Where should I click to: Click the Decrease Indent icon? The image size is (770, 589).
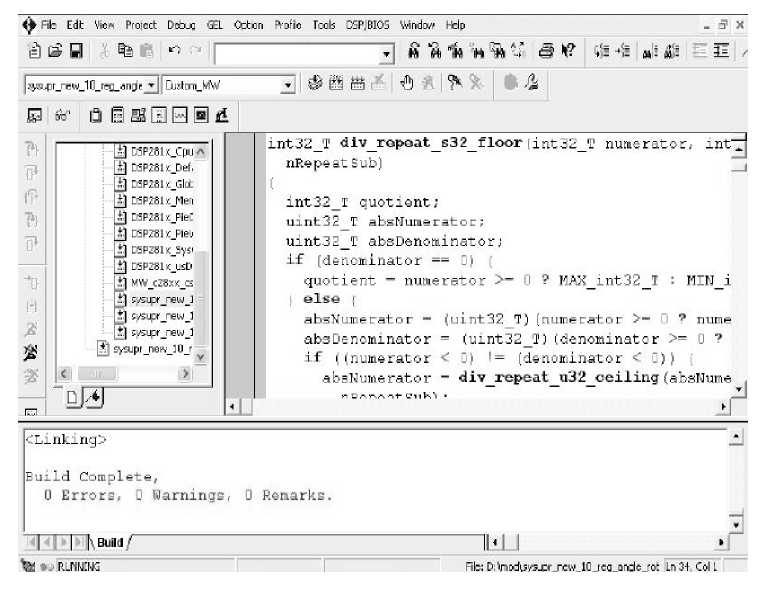point(700,51)
